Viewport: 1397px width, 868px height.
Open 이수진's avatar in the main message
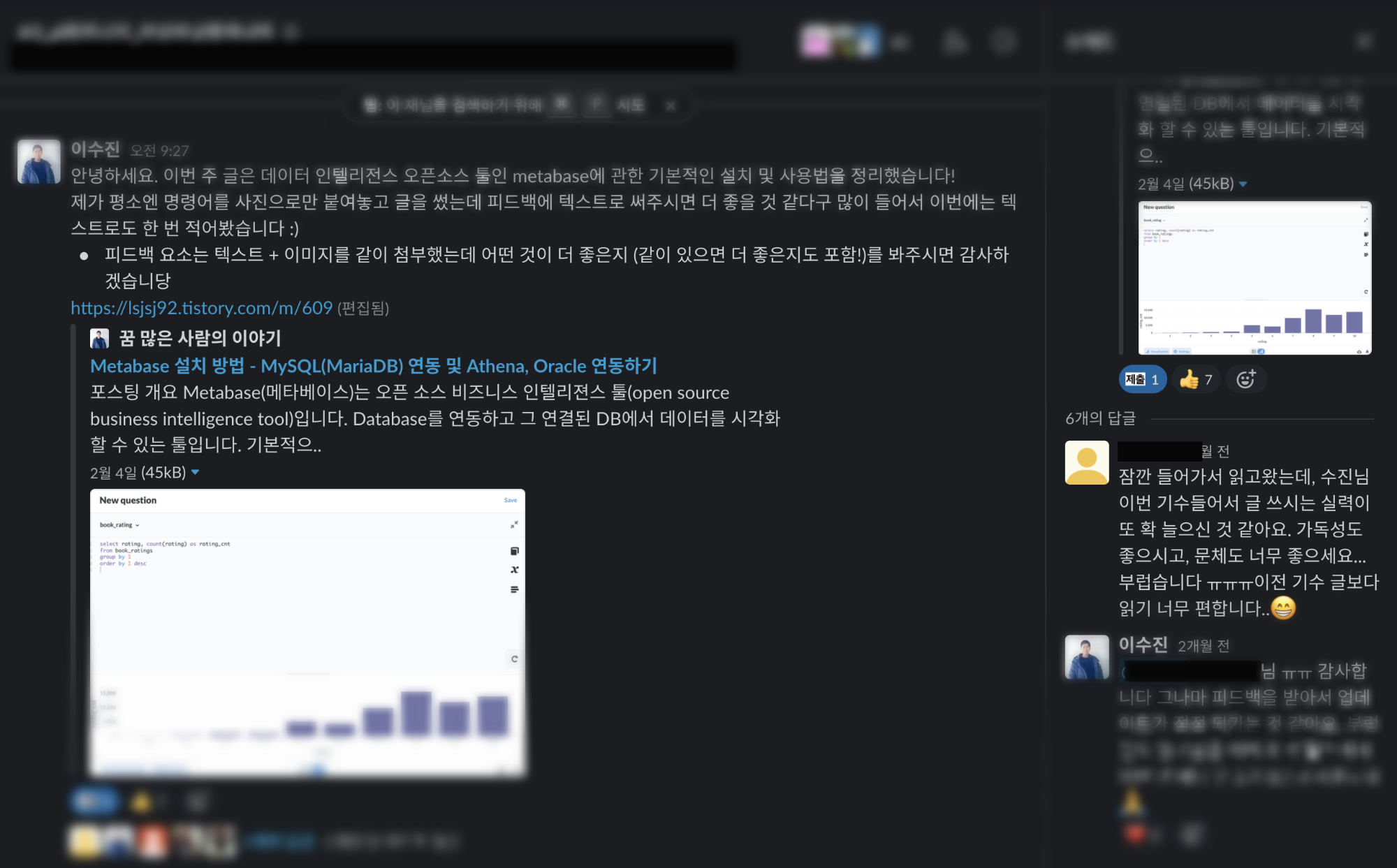(39, 161)
